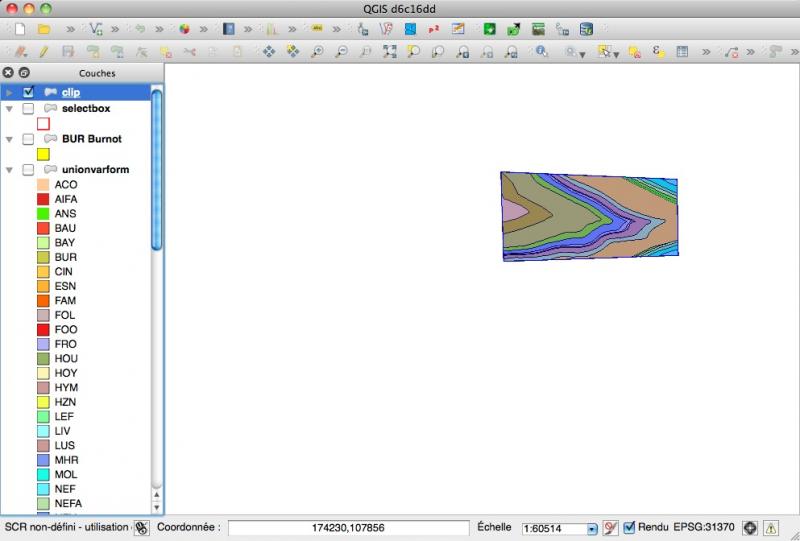Toggle the Rendu checkbox in status bar

click(x=629, y=527)
